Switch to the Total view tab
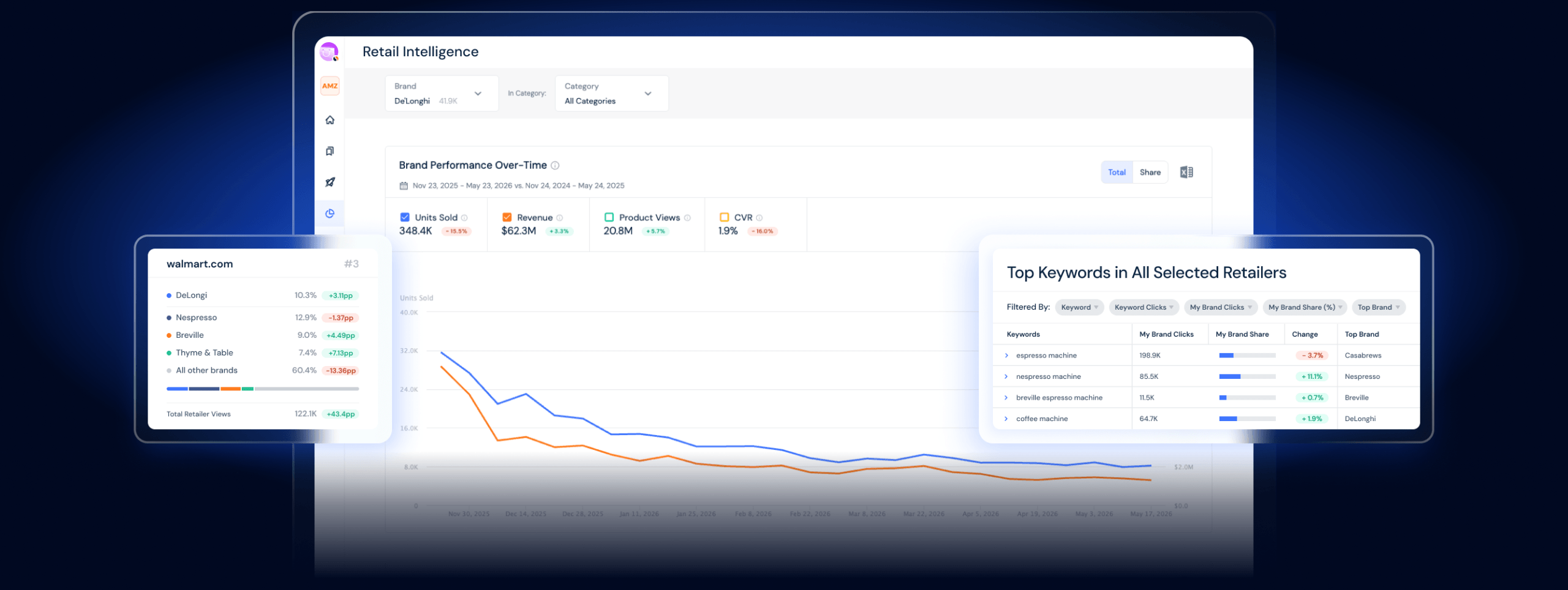Screen dimensions: 1568x590 pos(1117,173)
